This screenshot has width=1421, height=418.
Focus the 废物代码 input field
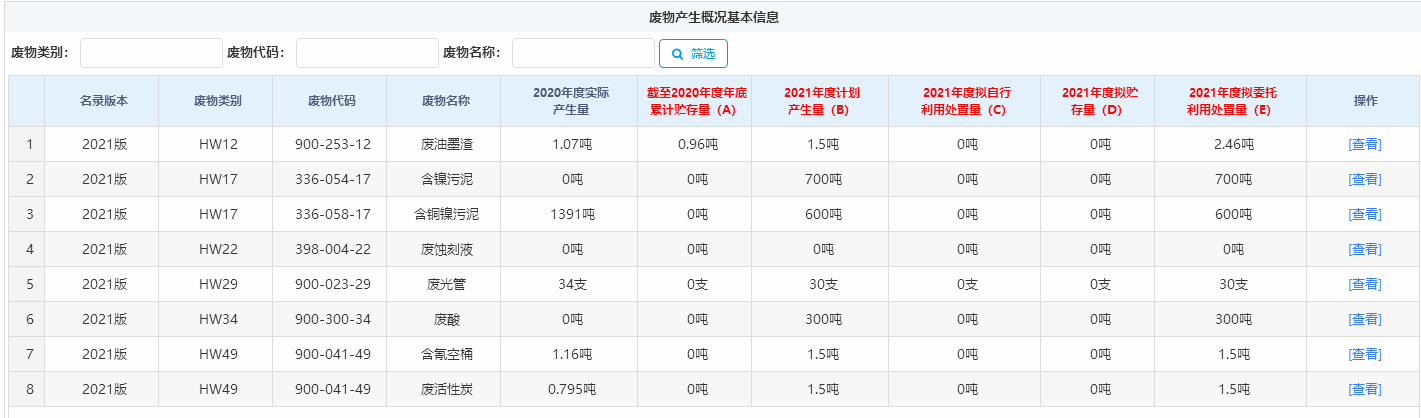coord(367,53)
